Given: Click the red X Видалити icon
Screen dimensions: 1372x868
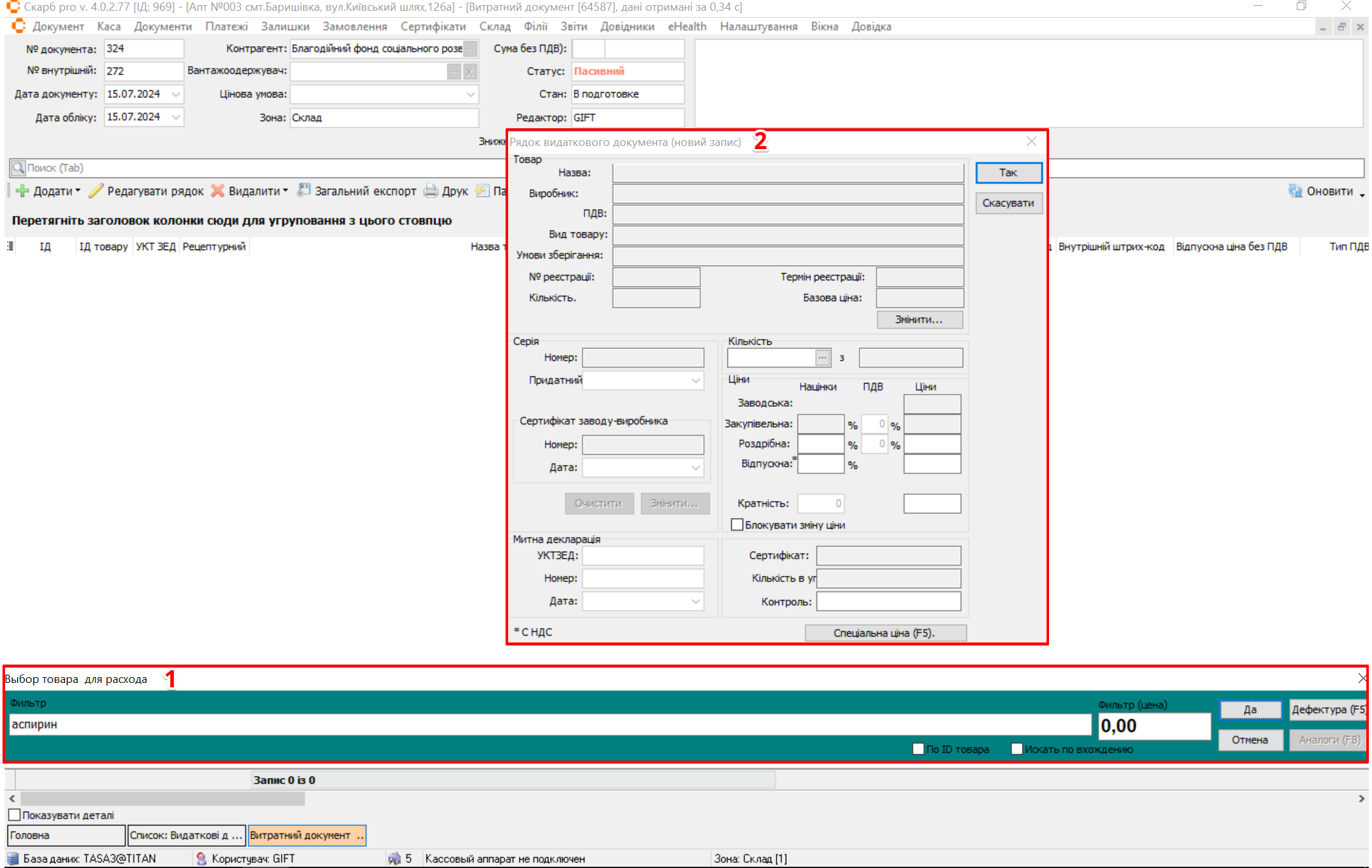Looking at the screenshot, I should 217,191.
